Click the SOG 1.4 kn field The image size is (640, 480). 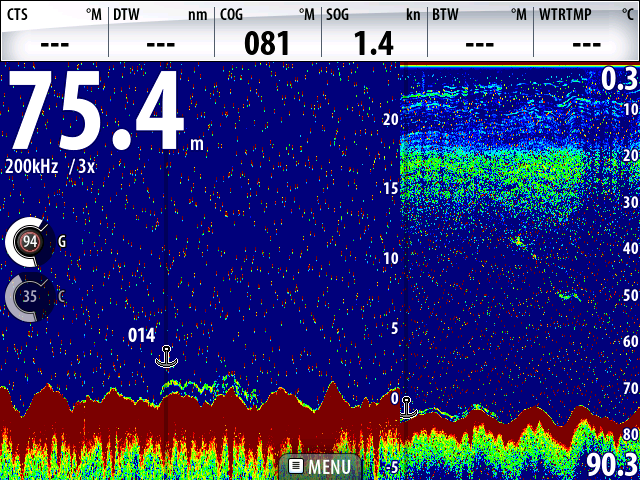click(373, 31)
